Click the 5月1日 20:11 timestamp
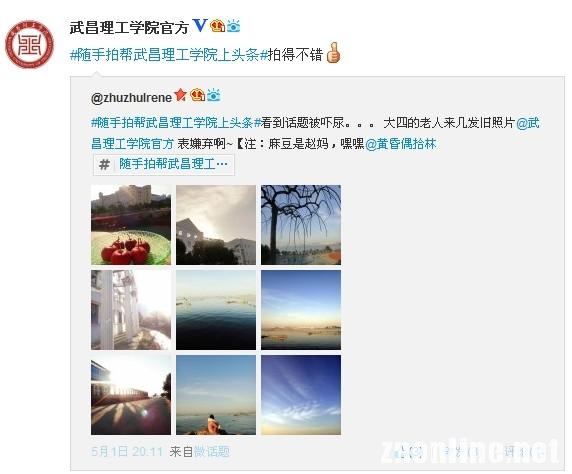The height and width of the screenshot is (474, 572). coord(127,452)
